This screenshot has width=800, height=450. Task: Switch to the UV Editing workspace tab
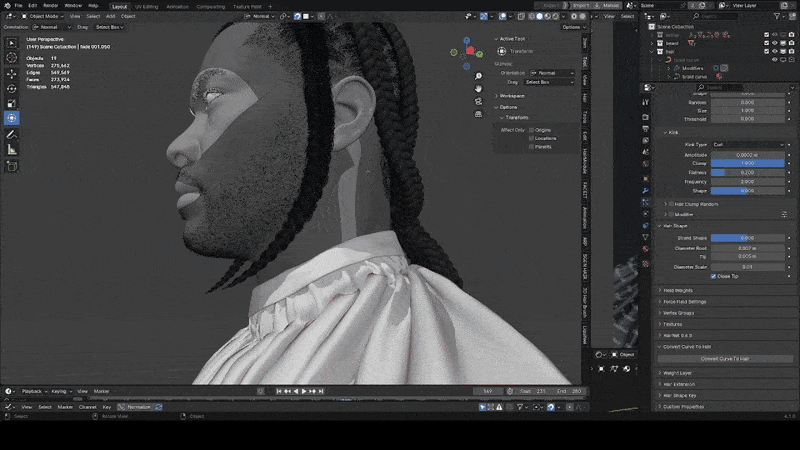(x=146, y=7)
